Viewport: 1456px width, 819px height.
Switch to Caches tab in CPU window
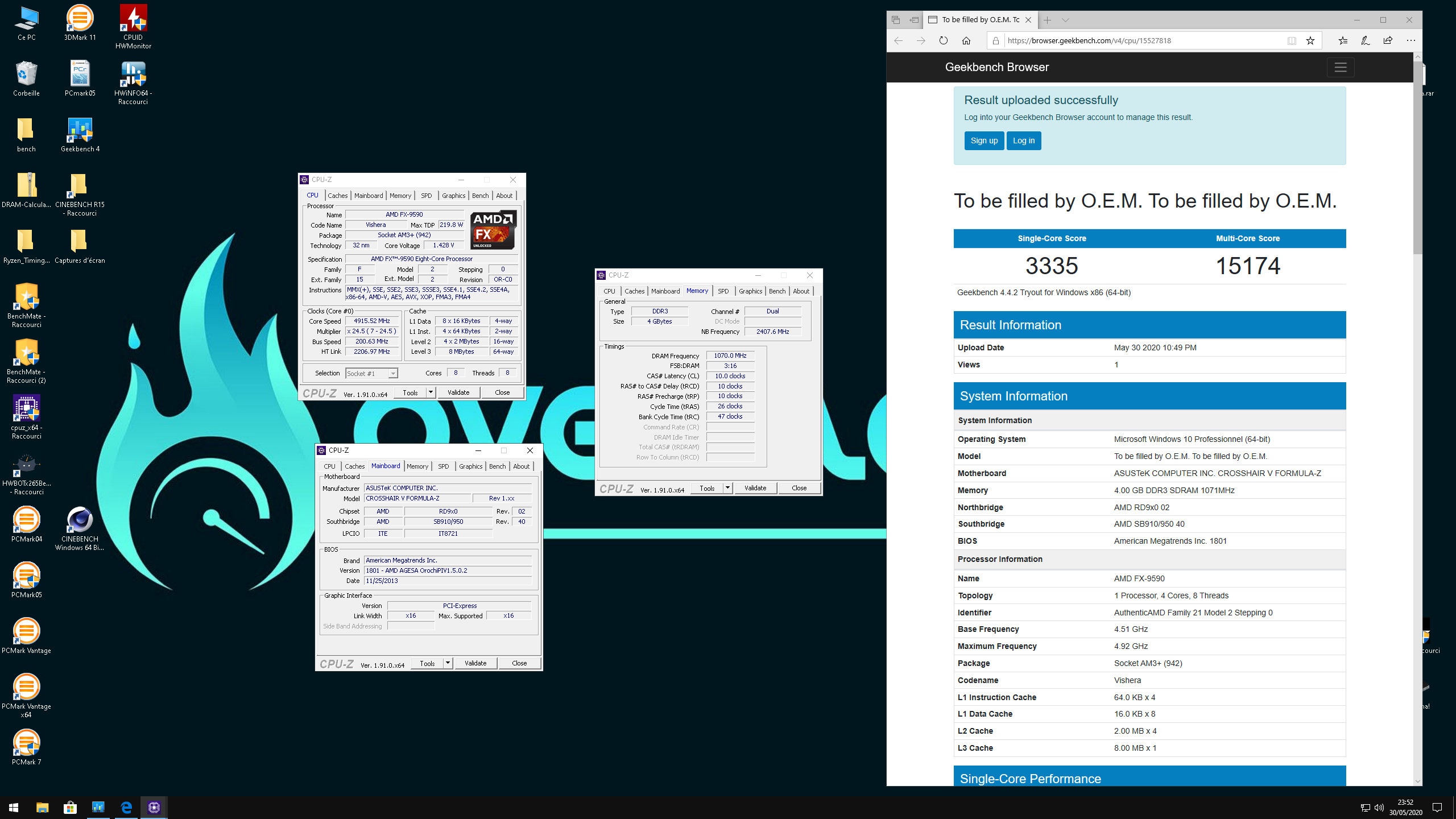[337, 195]
